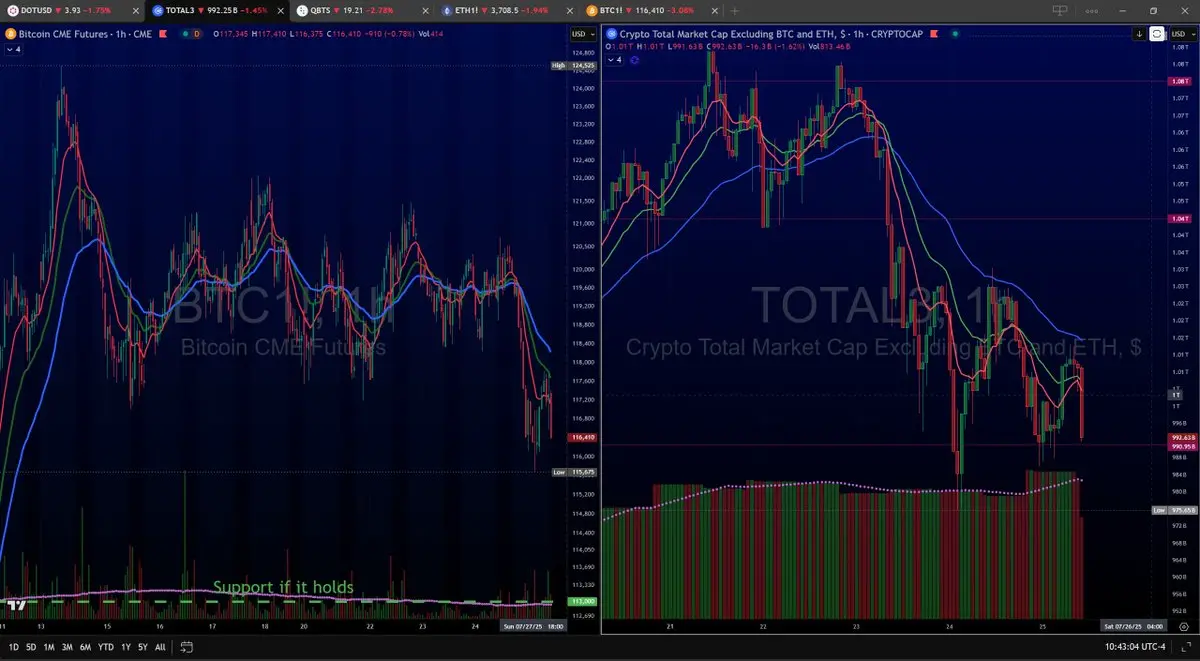Screen dimensions: 1200x661
Task: Click the red flag icon on TOTAL3 title
Action: pos(934,34)
